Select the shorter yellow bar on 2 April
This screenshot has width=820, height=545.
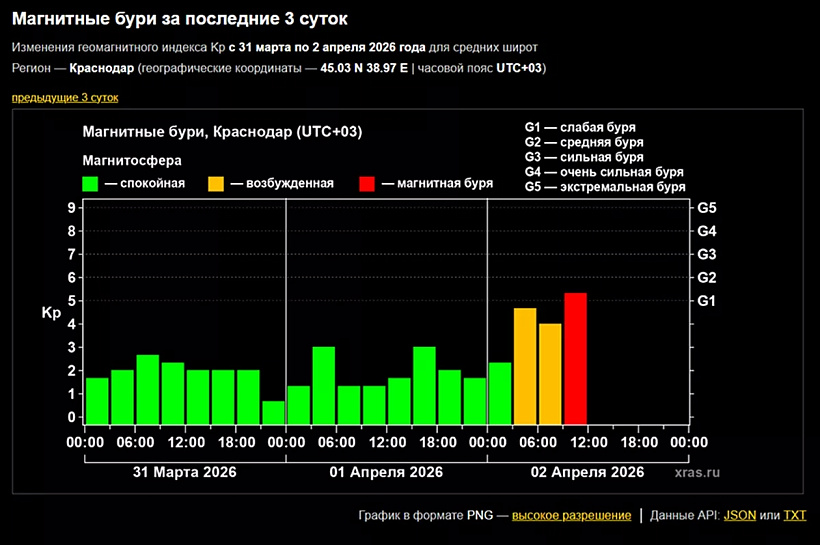tap(550, 374)
